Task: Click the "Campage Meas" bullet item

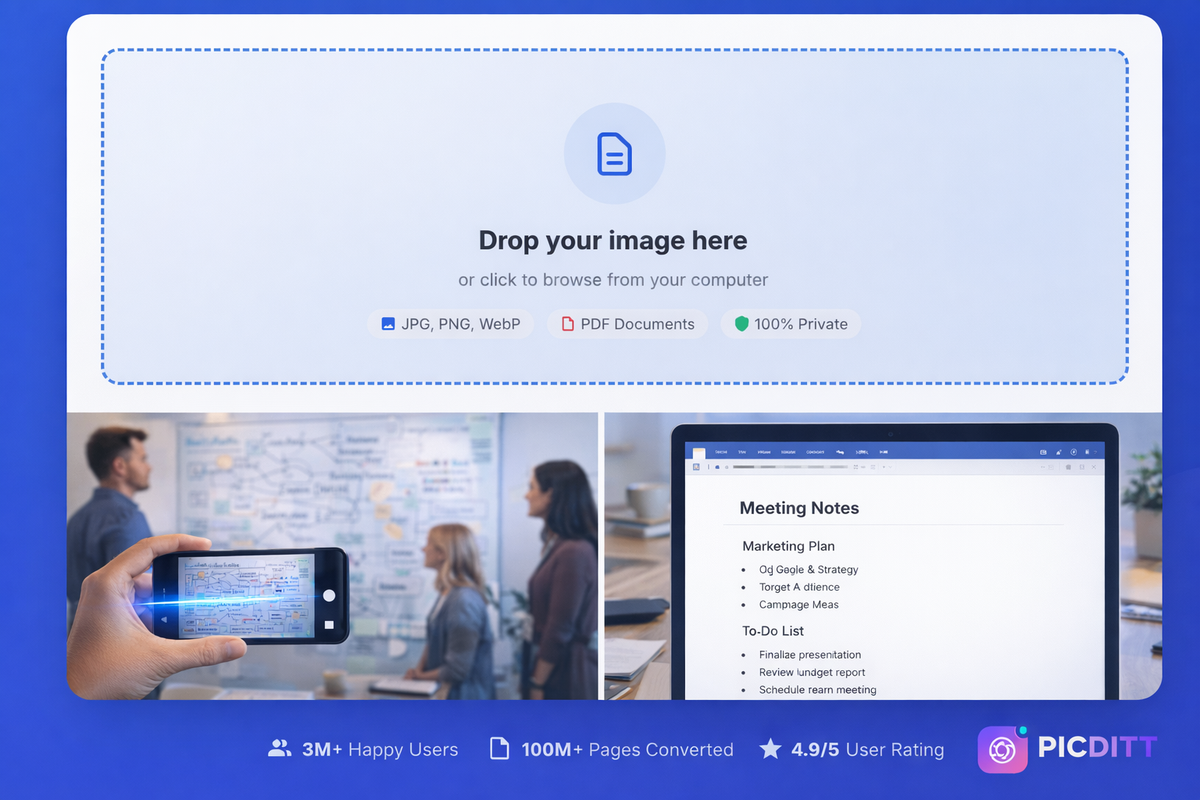Action: [798, 605]
